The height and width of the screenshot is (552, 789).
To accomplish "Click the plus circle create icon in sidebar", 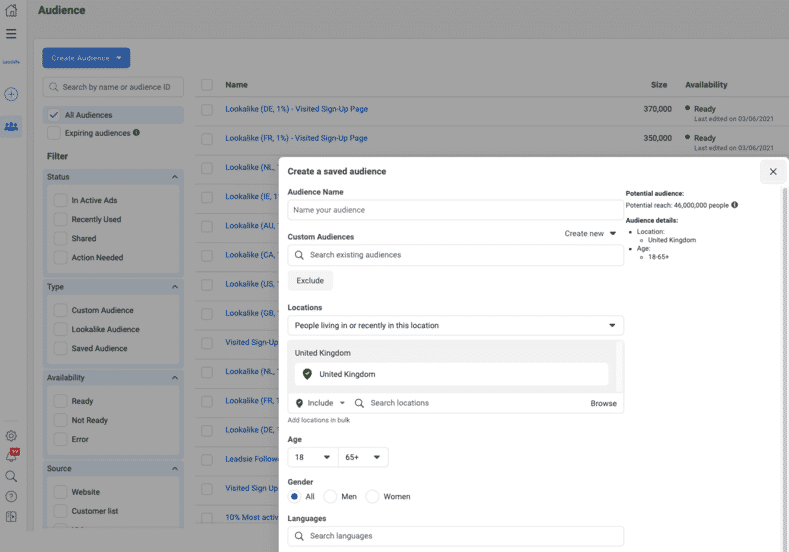I will pos(11,94).
